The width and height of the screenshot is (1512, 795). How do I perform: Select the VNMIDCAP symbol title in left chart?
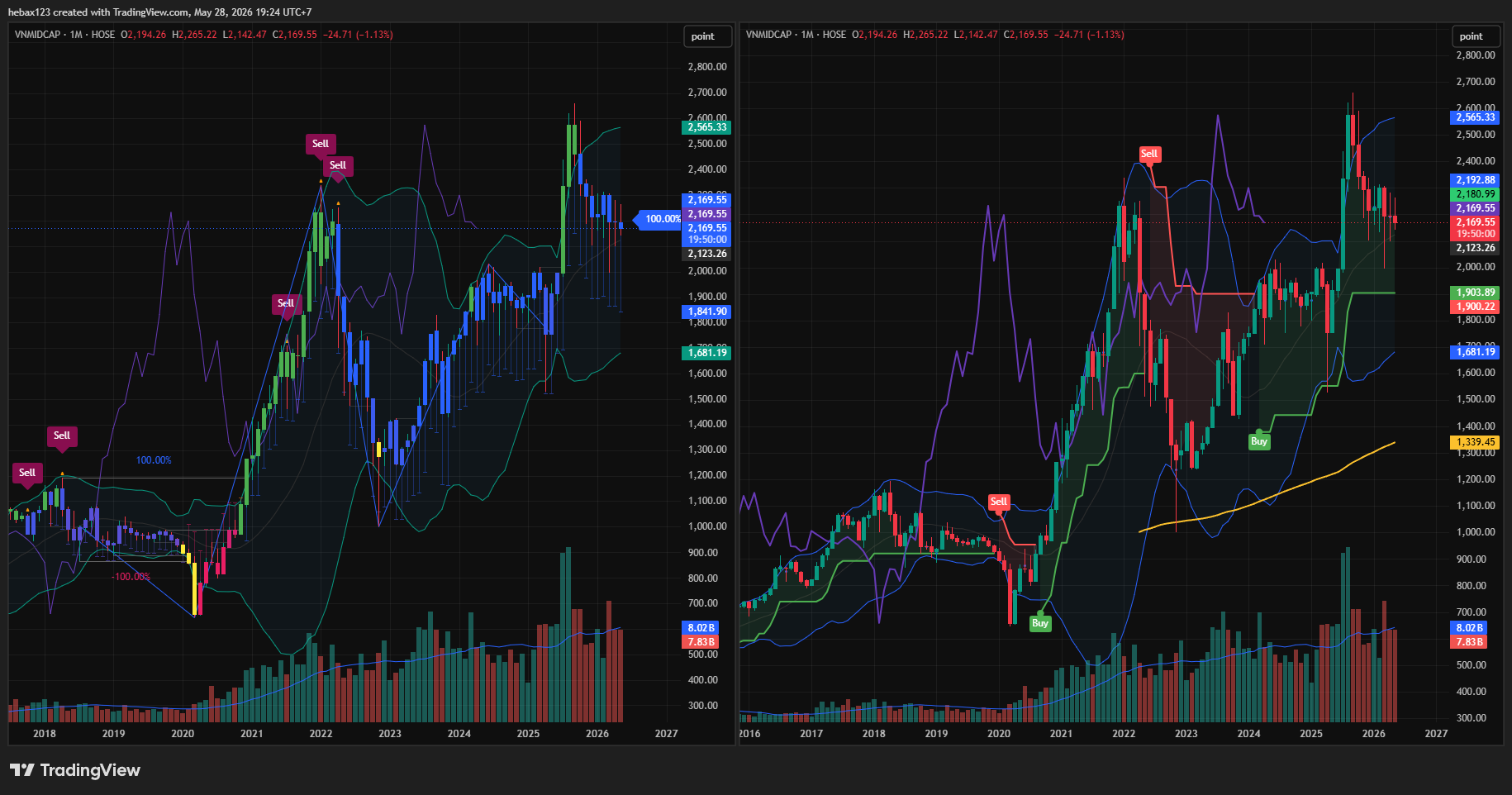click(37, 35)
